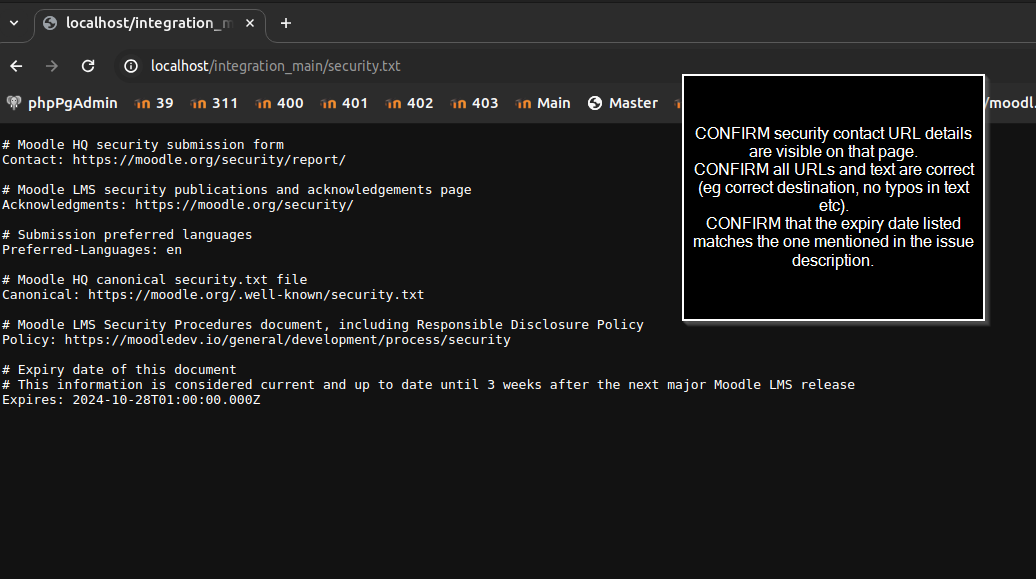The width and height of the screenshot is (1036, 579).
Task: Open the Main Moodle bookmark
Action: coord(542,103)
